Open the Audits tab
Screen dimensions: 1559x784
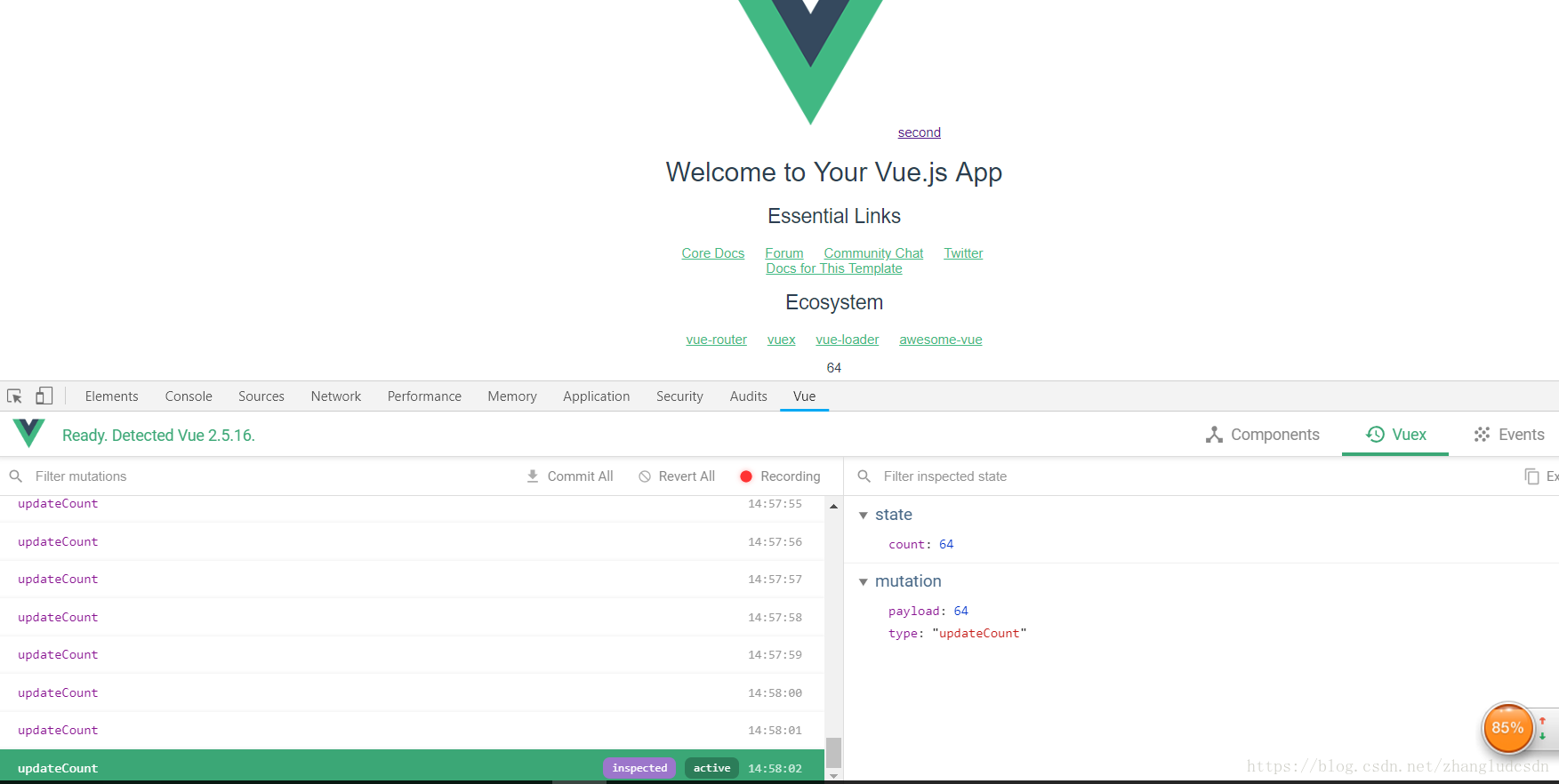point(749,396)
